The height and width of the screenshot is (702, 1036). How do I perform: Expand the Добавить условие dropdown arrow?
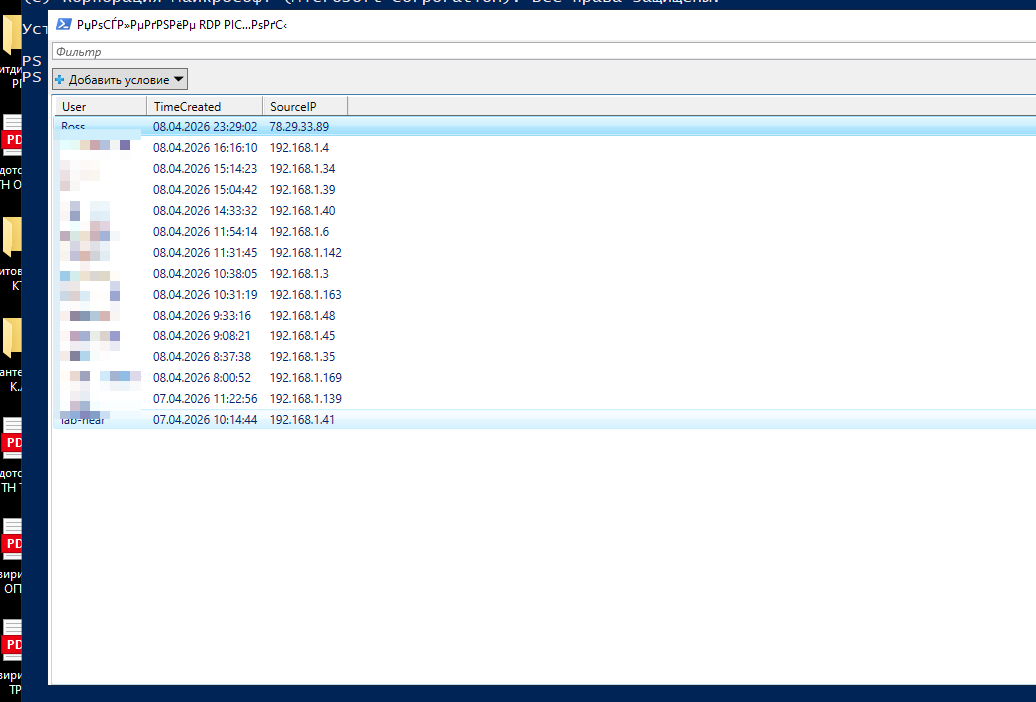(x=178, y=79)
